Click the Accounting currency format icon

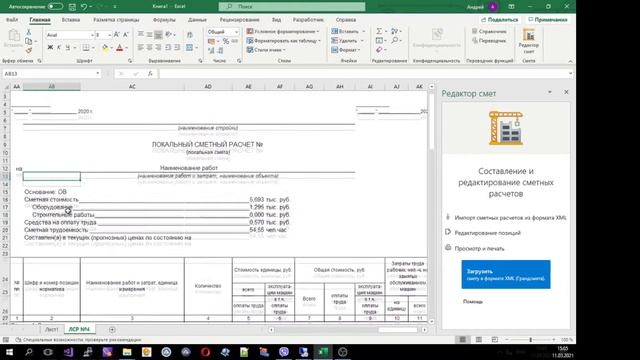pos(211,41)
